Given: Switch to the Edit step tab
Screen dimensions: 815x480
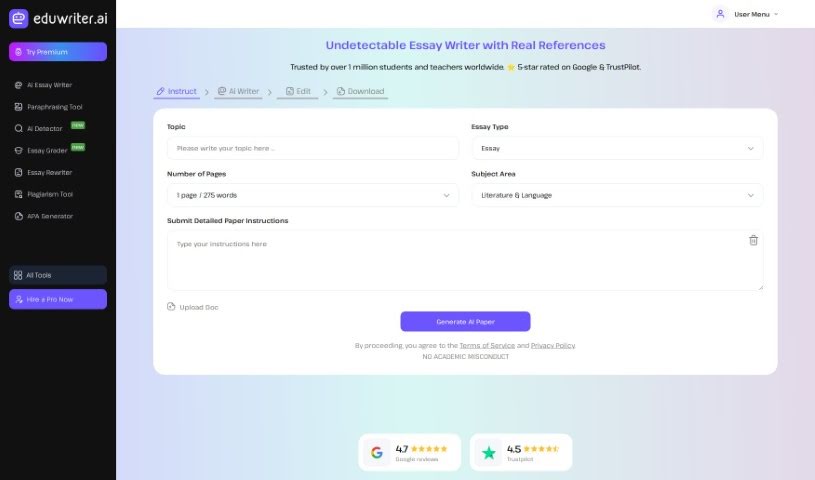Looking at the screenshot, I should pos(298,92).
